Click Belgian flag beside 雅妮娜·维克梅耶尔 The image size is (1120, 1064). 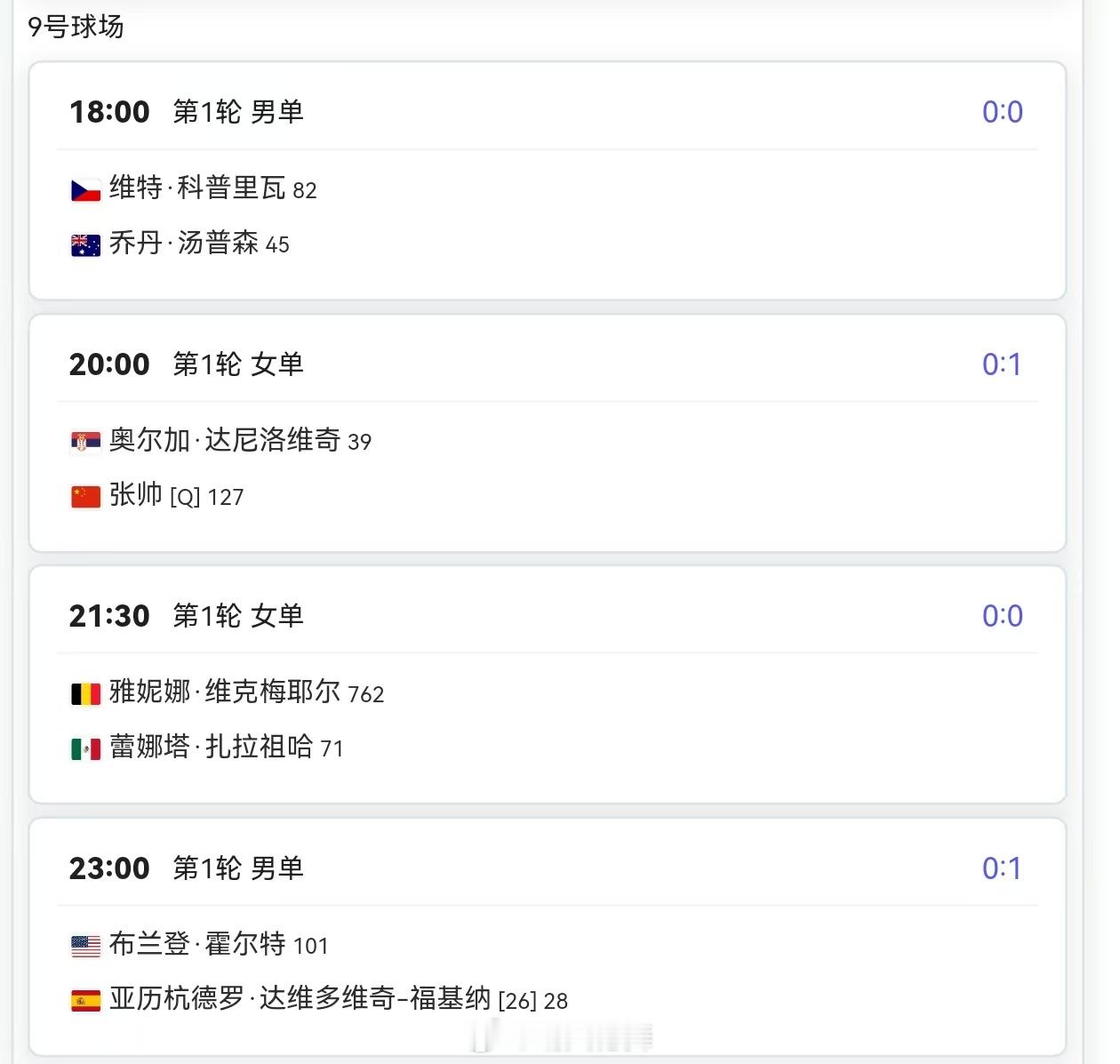tap(86, 694)
